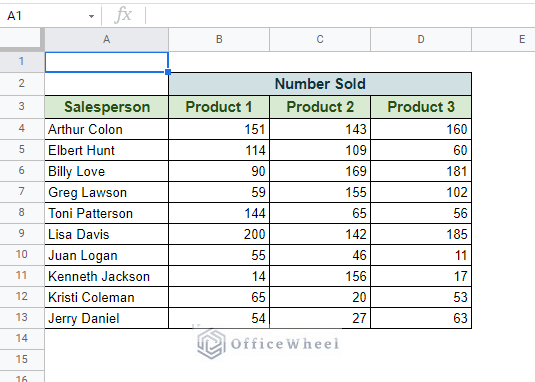The image size is (535, 382).
Task: Select the 'Lisa Davis' cell
Action: point(106,234)
